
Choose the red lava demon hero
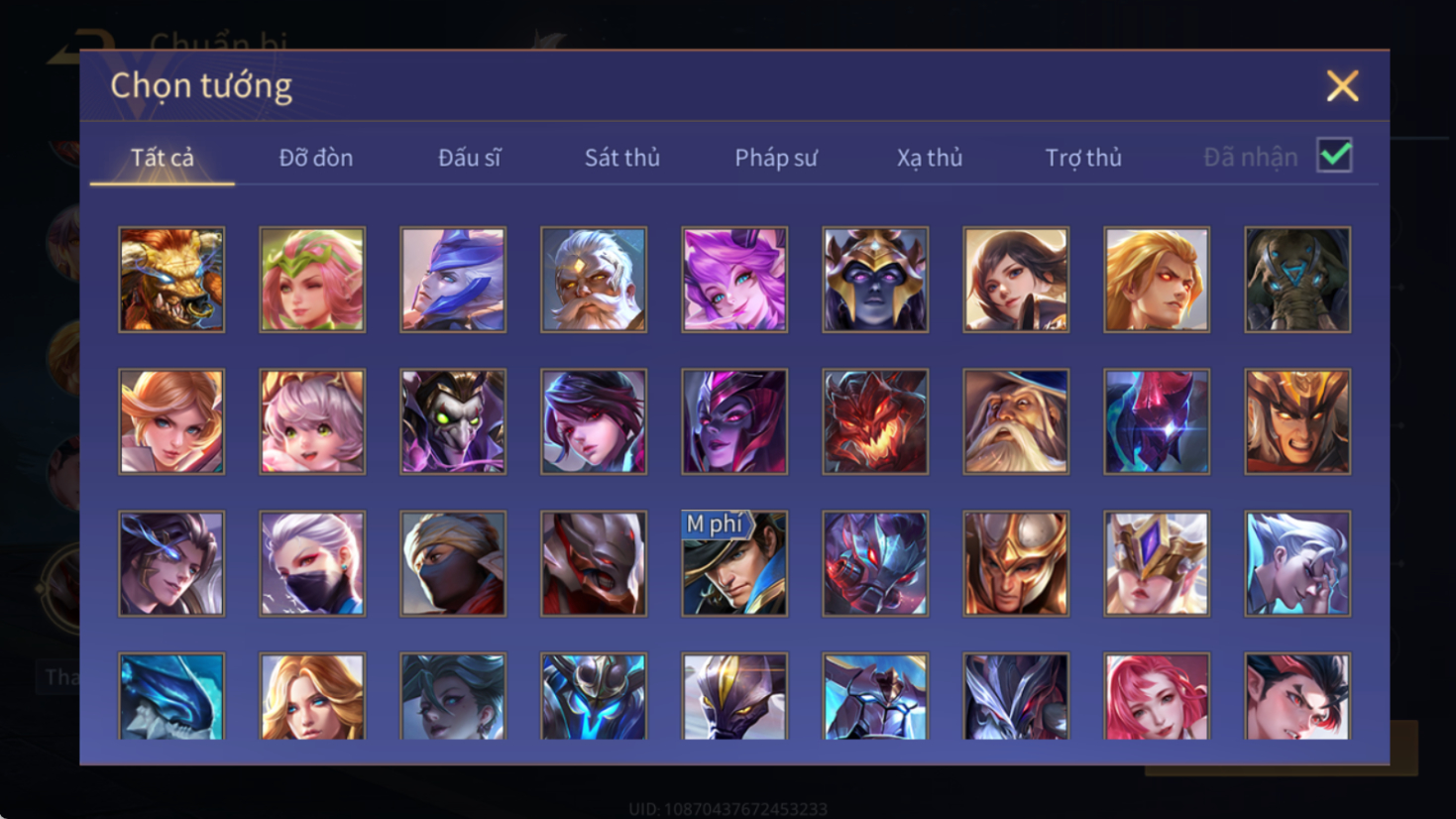coord(875,421)
